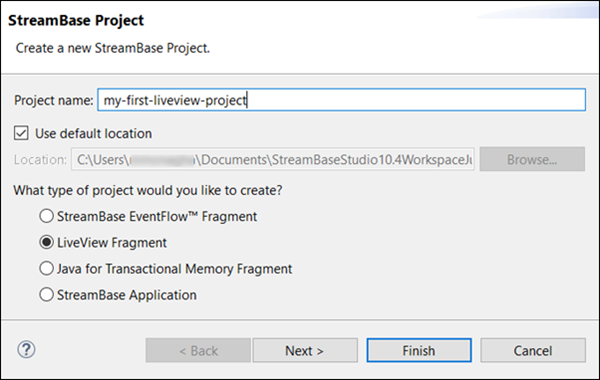Choose Java for Transactional Memory Fragment
Viewport: 600px width, 380px height.
click(46, 269)
